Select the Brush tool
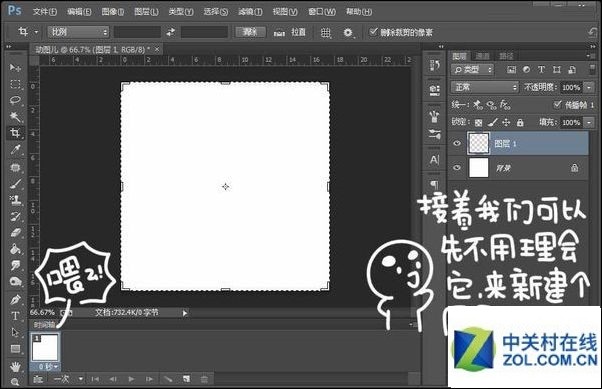 15,184
